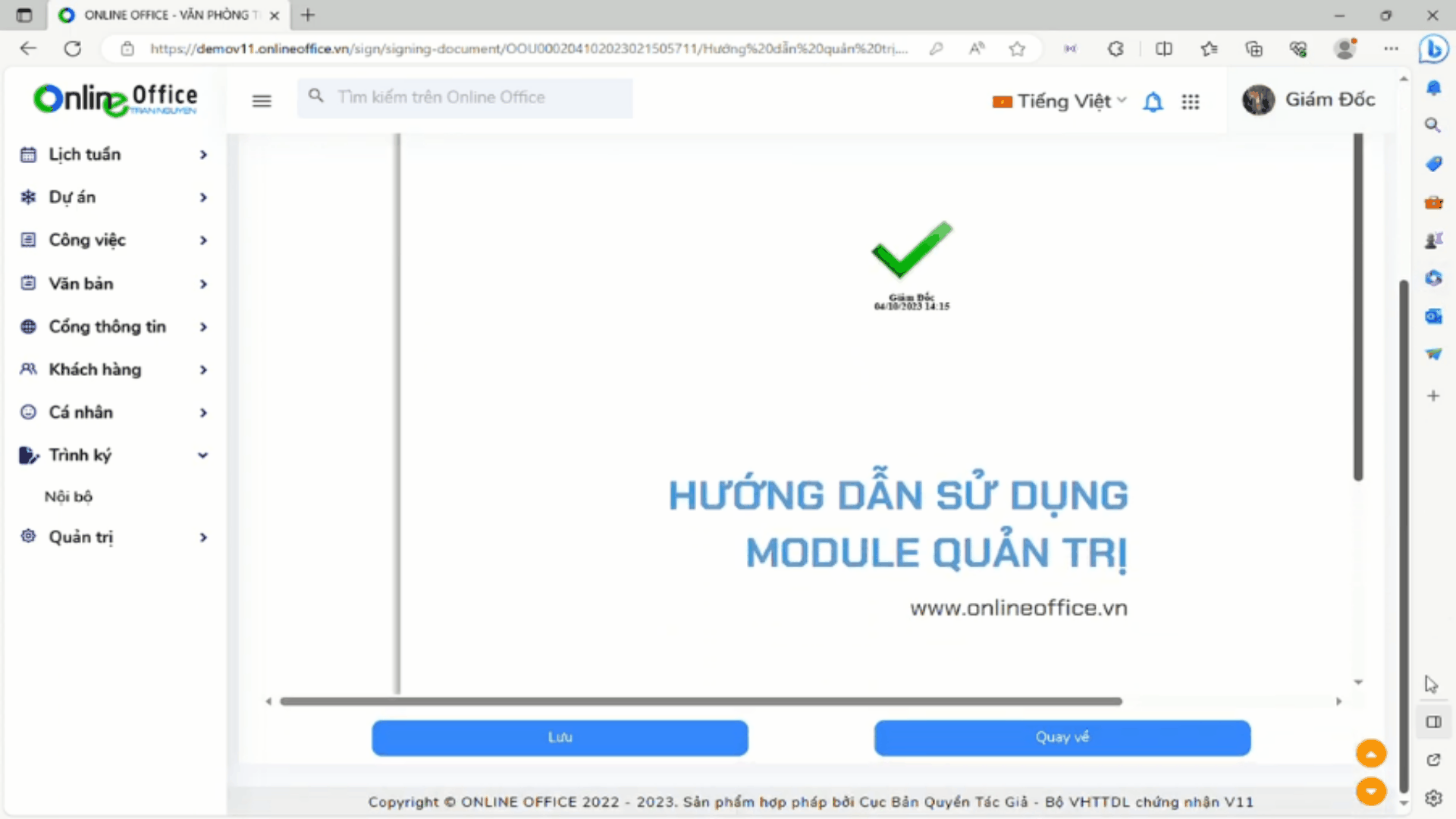The image size is (1456, 819).
Task: Click the Lưu button
Action: click(560, 738)
